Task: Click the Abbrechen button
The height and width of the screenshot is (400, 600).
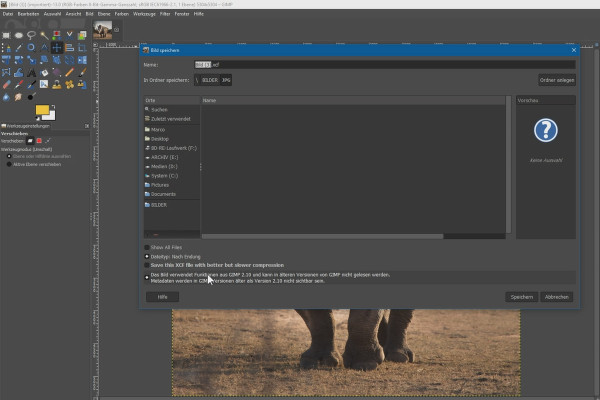Action: tap(557, 297)
